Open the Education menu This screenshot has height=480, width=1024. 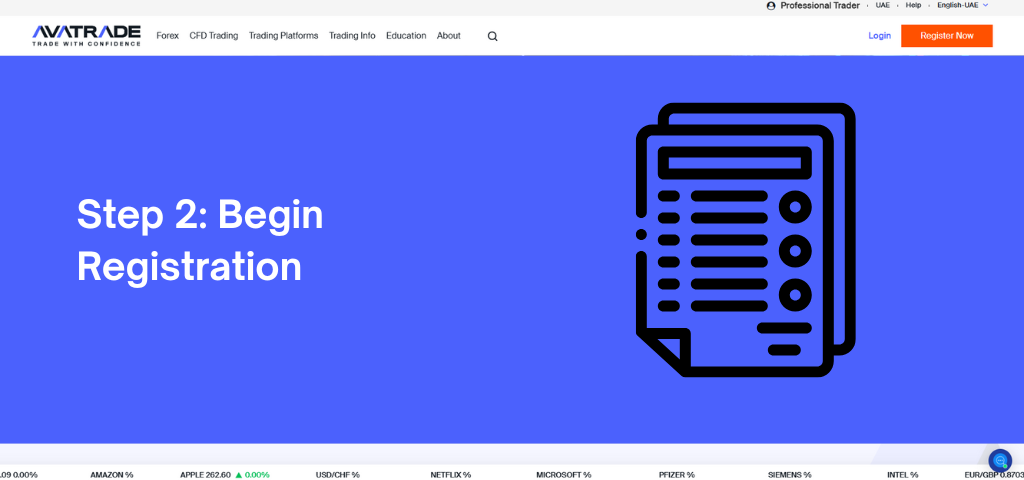(406, 36)
